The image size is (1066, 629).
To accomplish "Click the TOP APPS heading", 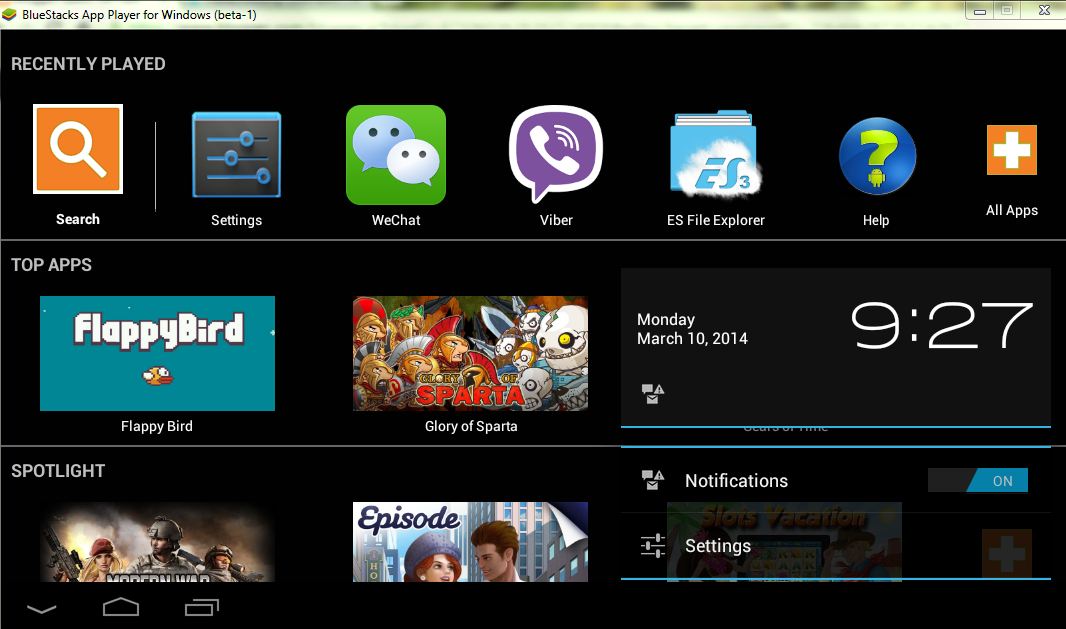I will coord(51,265).
